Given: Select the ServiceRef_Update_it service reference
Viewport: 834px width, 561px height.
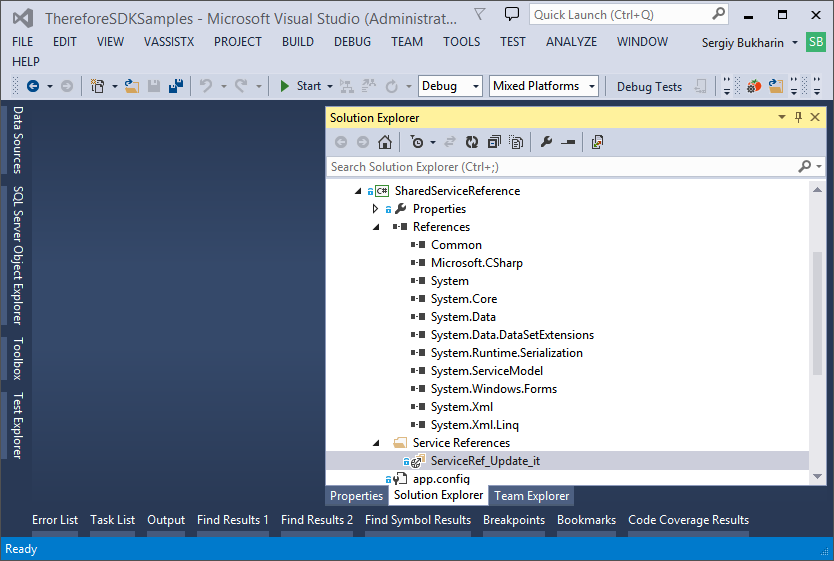Looking at the screenshot, I should pos(485,461).
